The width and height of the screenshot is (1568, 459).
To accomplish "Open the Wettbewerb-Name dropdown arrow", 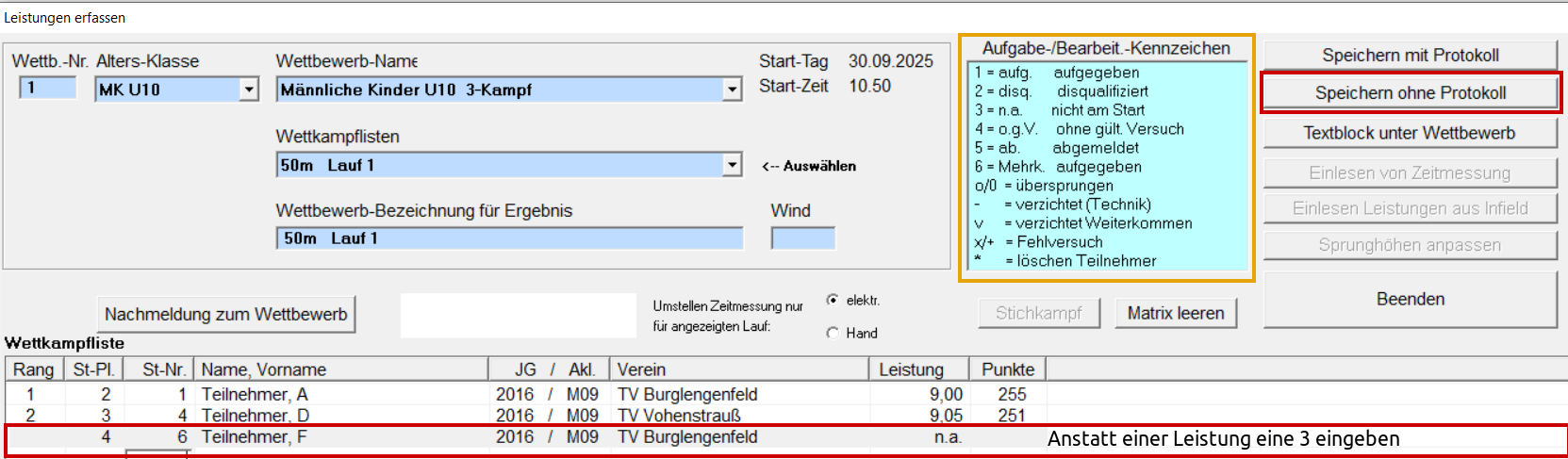I will point(732,90).
